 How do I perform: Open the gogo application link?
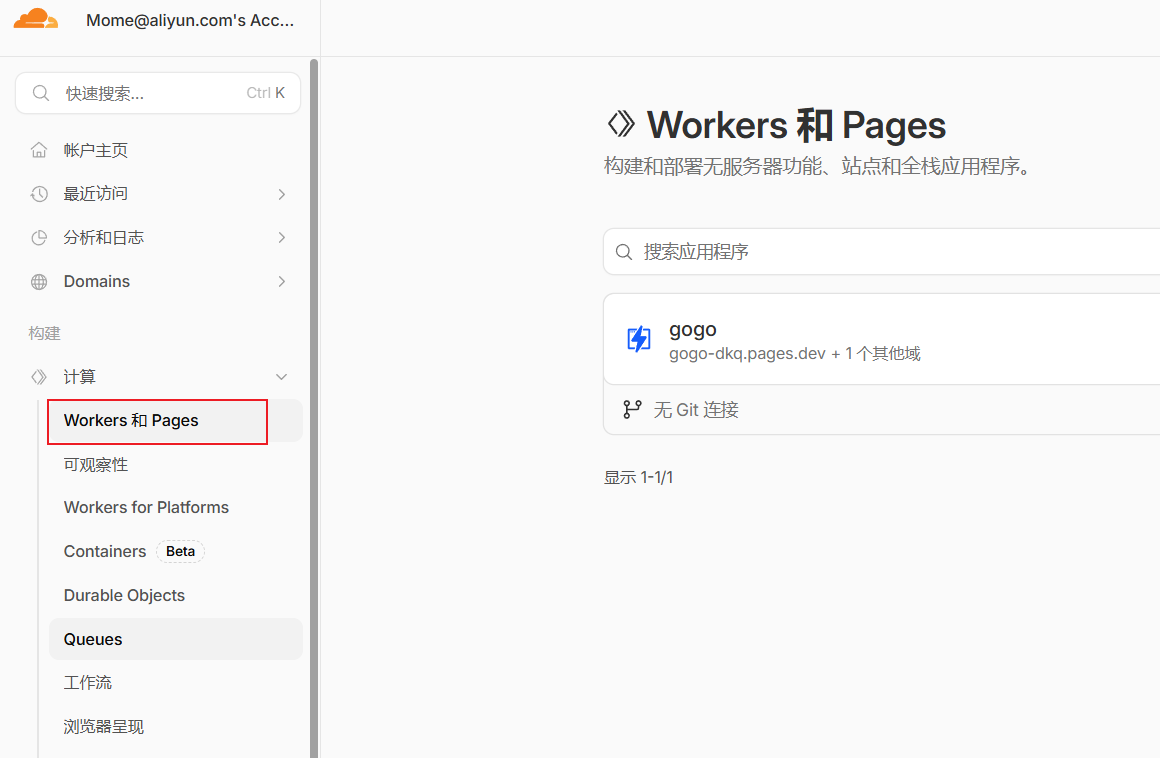pyautogui.click(x=693, y=329)
